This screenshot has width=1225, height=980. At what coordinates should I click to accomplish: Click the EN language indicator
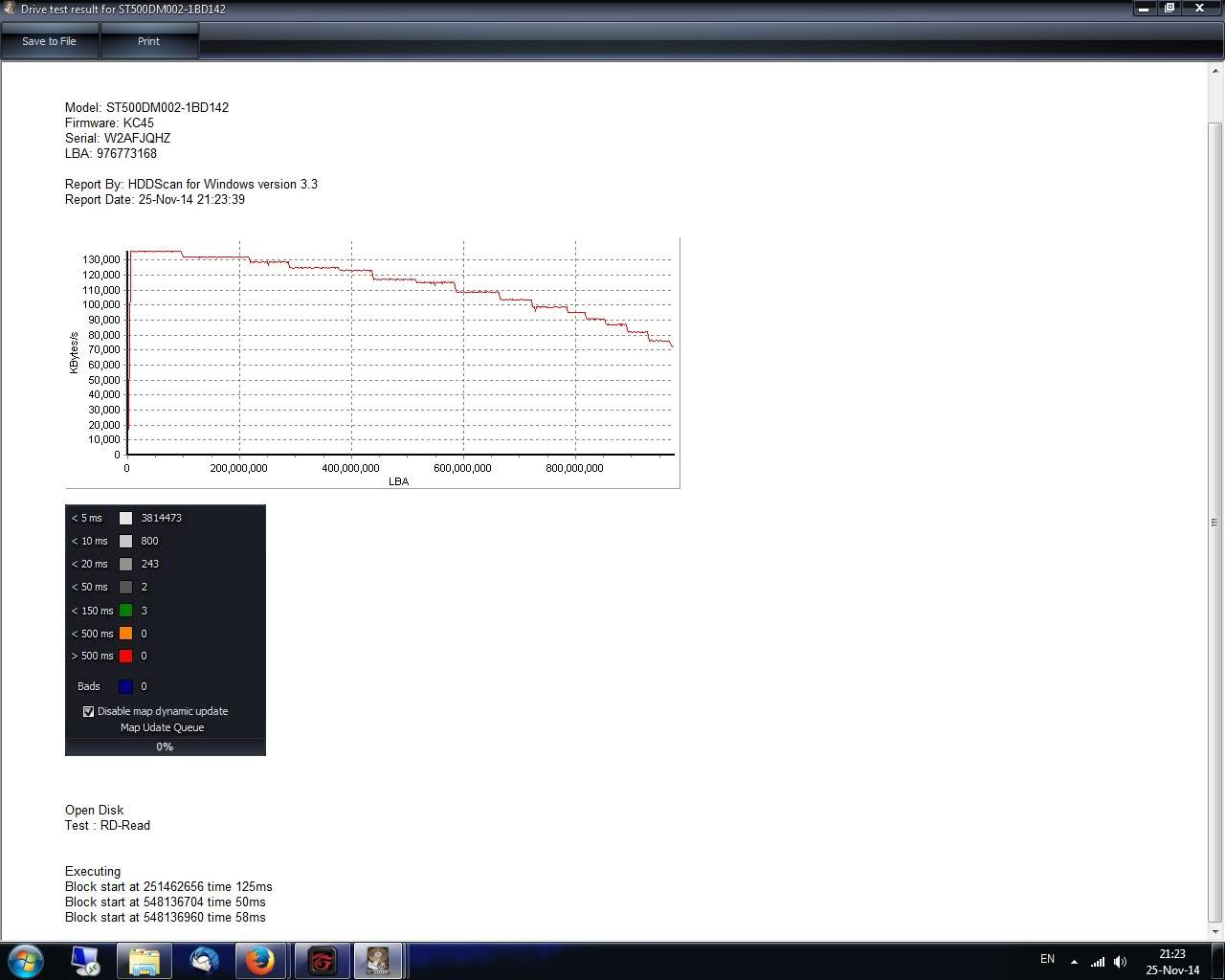(1047, 959)
